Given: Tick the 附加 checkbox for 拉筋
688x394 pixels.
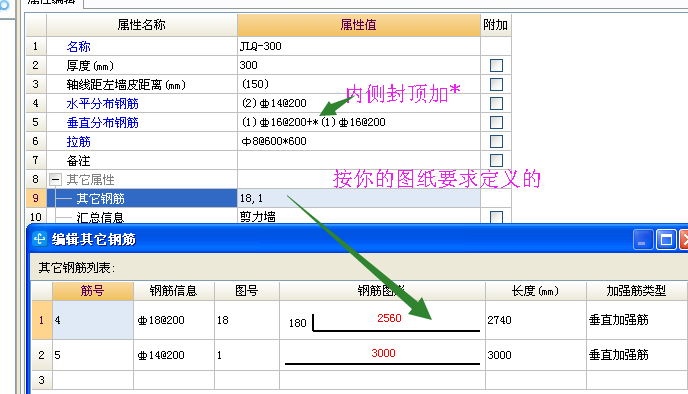Looking at the screenshot, I should pos(496,141).
